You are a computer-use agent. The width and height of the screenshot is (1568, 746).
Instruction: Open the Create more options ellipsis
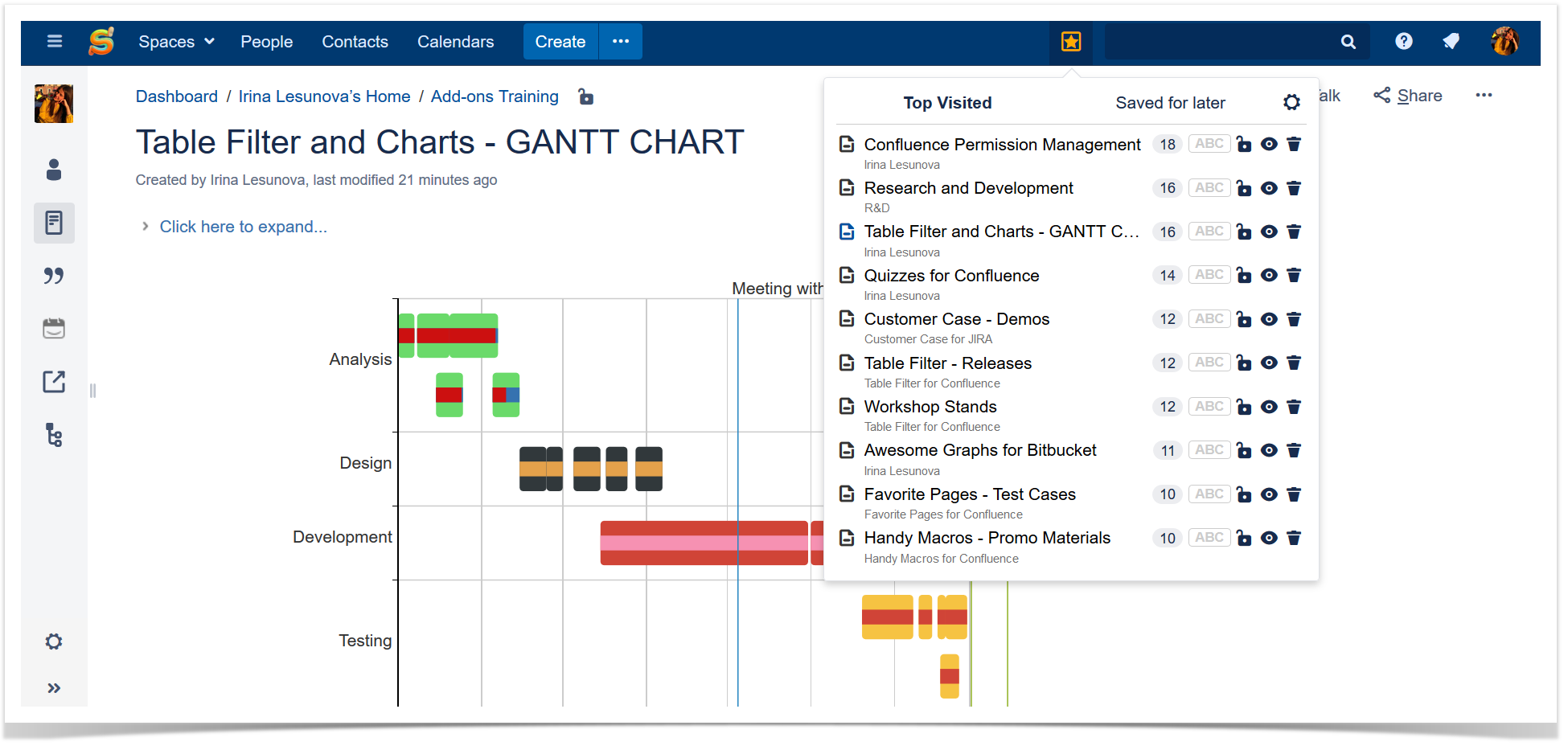pyautogui.click(x=621, y=42)
